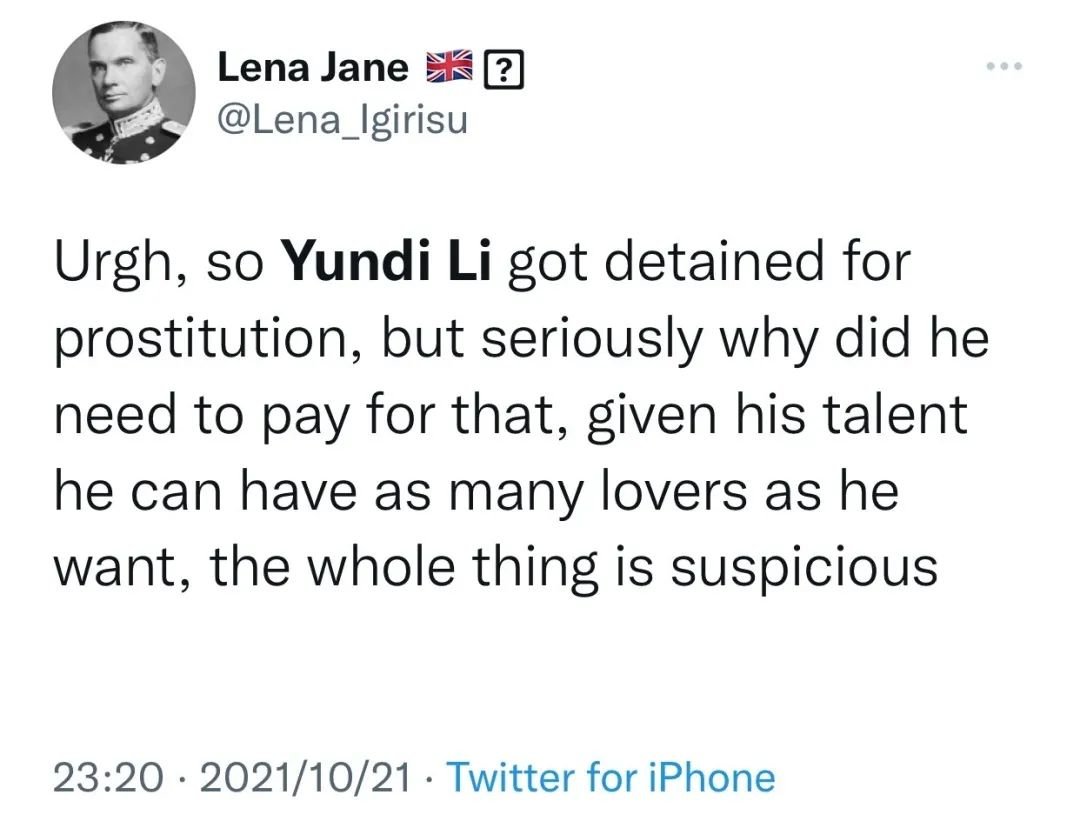Click the word "suspicious" in the tweet

click(804, 567)
